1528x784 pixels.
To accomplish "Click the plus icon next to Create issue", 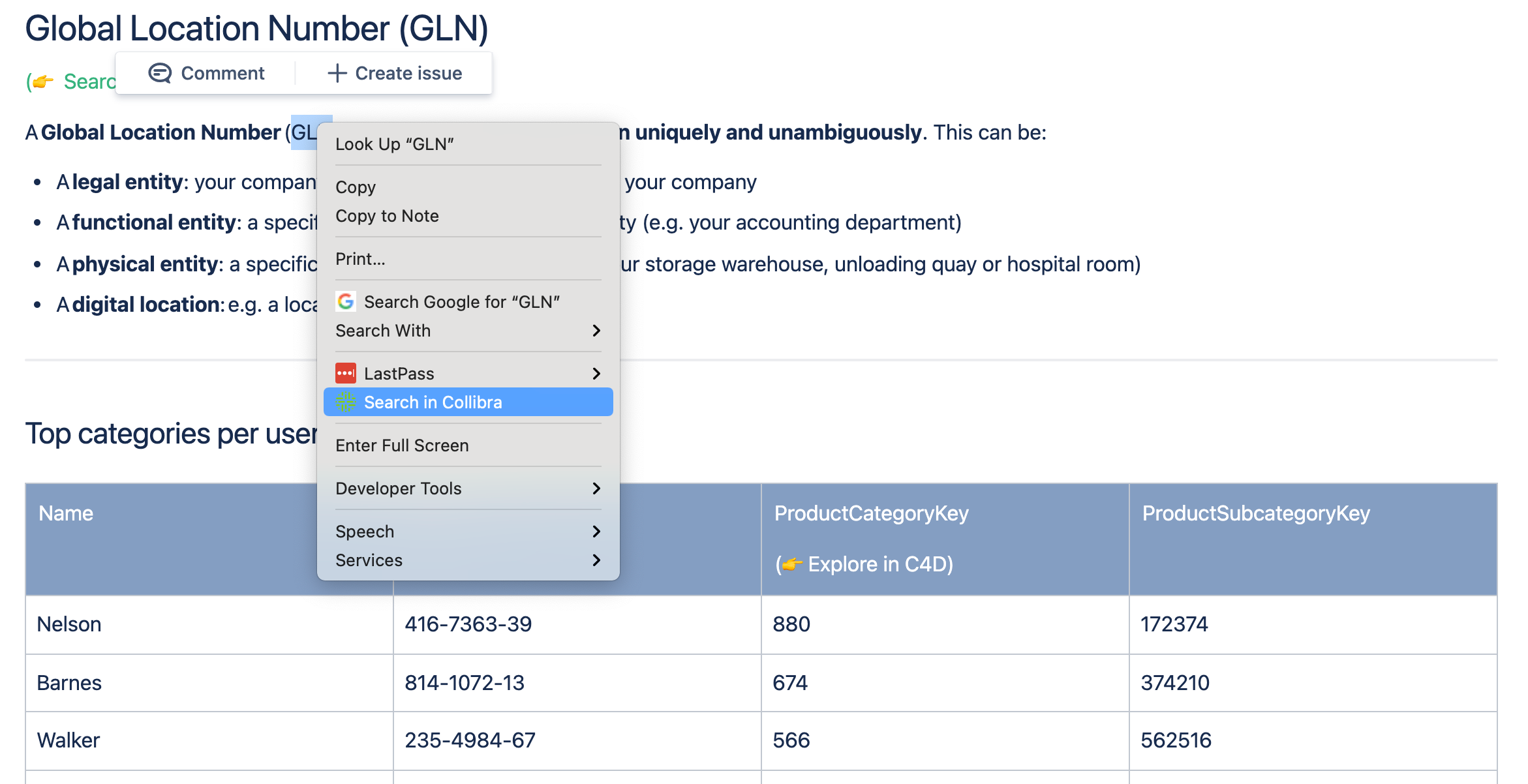I will pyautogui.click(x=337, y=72).
